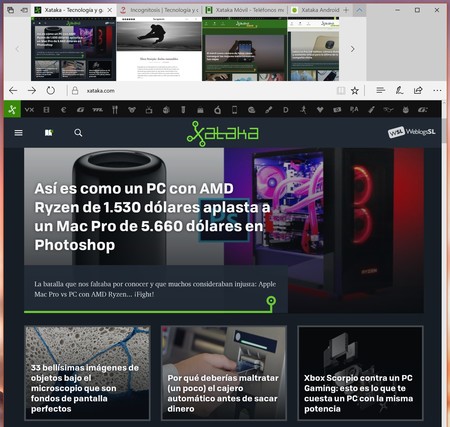Open the Xataka site search
The height and width of the screenshot is (427, 450).
coord(78,133)
